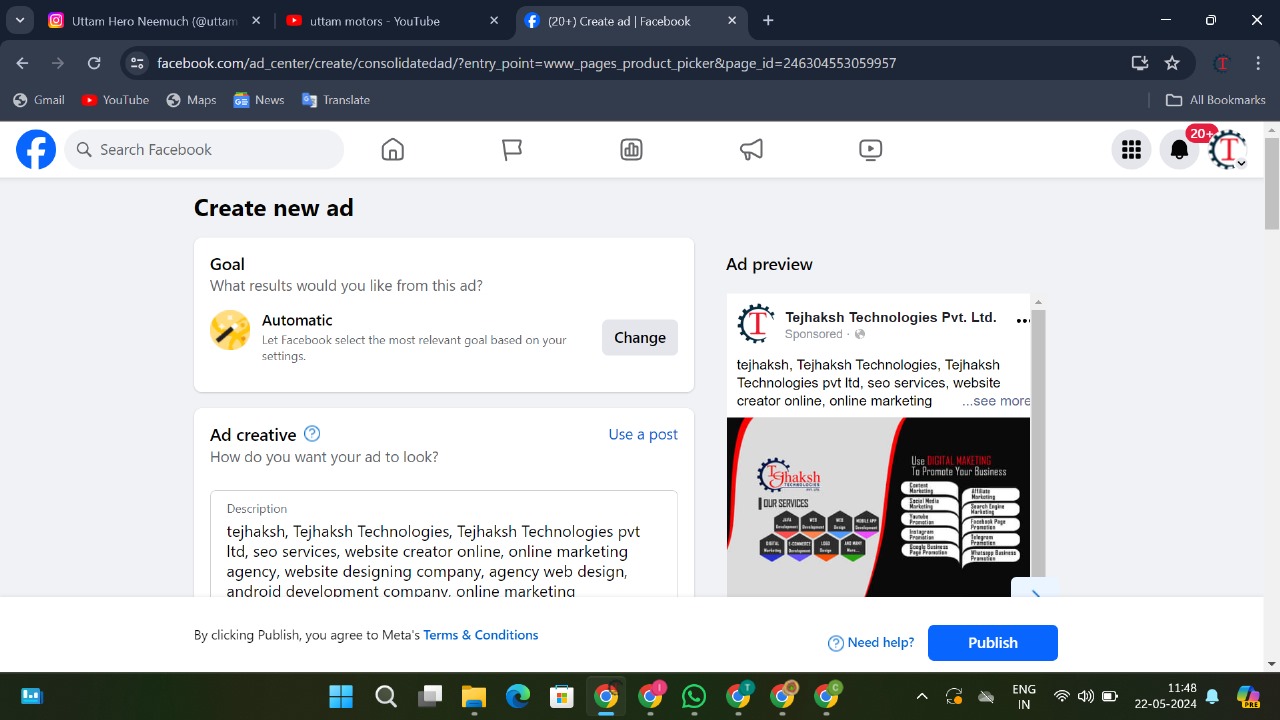
Task: Open the Windows Start menu
Action: click(341, 696)
